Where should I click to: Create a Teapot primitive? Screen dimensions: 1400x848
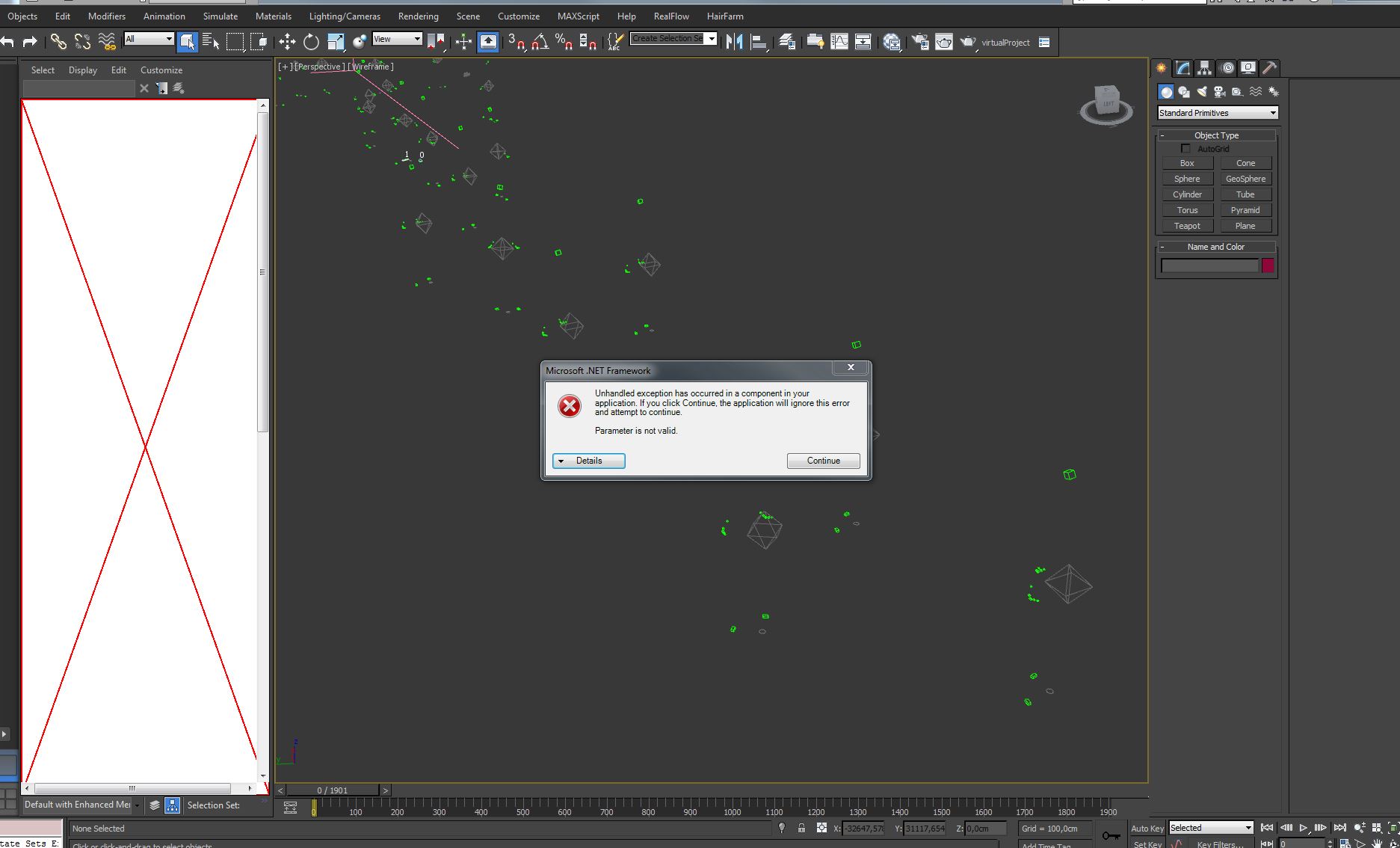pos(1187,226)
